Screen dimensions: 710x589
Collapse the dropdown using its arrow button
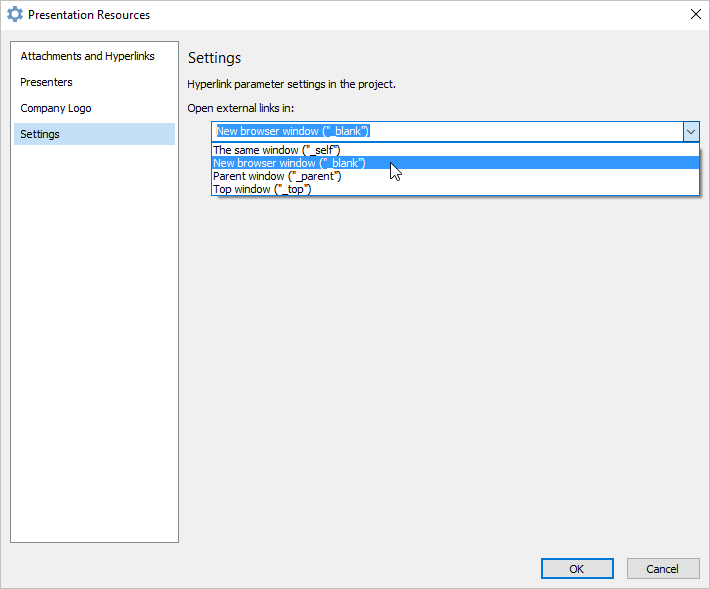pyautogui.click(x=691, y=132)
